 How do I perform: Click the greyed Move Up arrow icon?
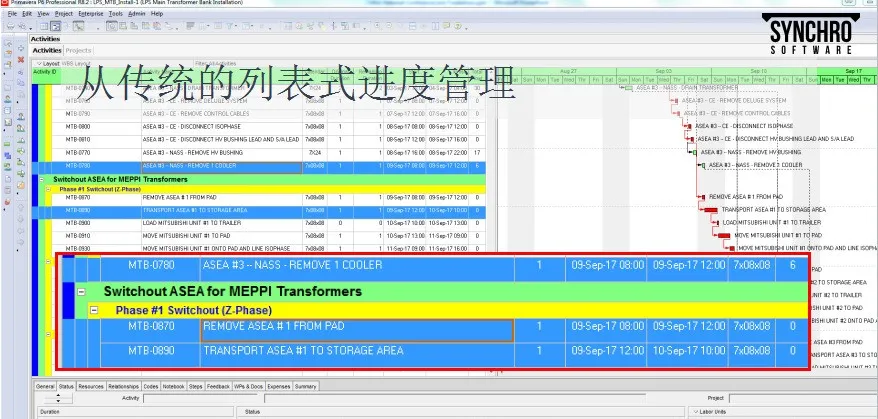[21, 207]
